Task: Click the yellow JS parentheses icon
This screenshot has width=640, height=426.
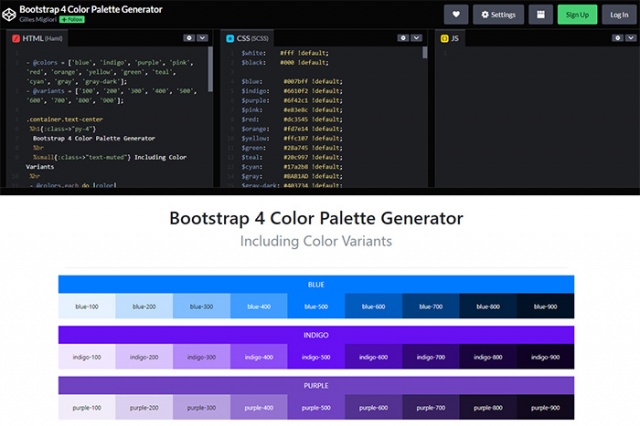Action: [x=444, y=38]
